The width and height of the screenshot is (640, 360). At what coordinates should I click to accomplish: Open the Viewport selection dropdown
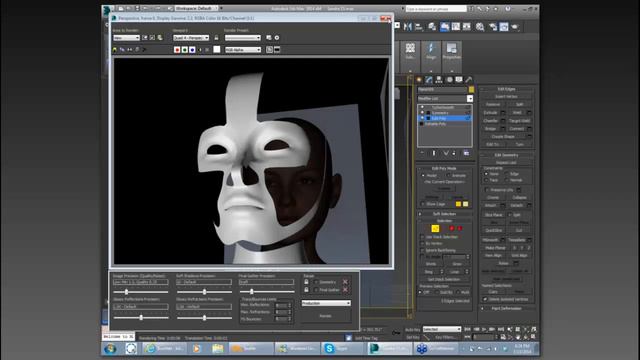pyautogui.click(x=191, y=38)
